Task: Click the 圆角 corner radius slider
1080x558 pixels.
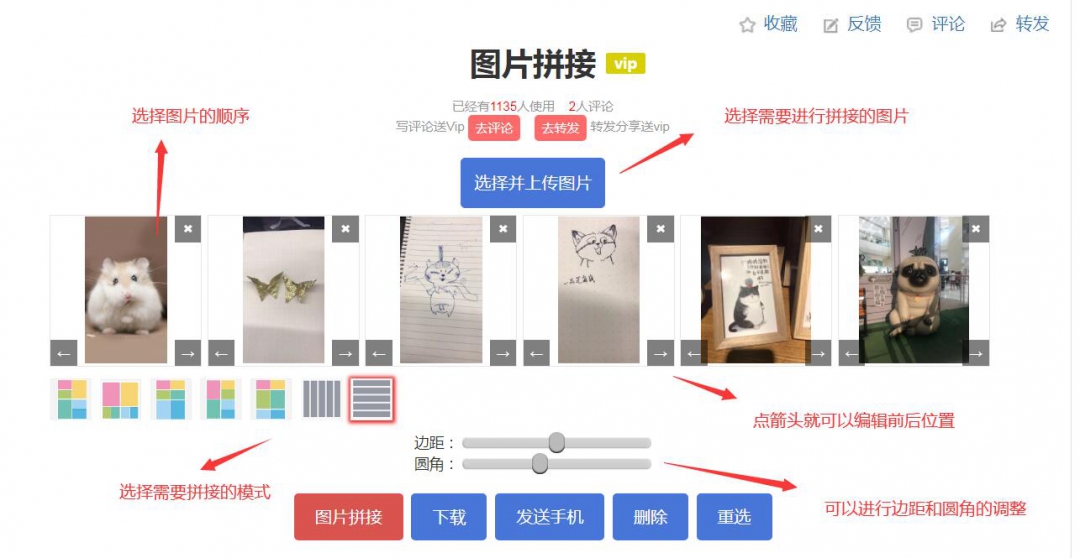Action: point(557,464)
